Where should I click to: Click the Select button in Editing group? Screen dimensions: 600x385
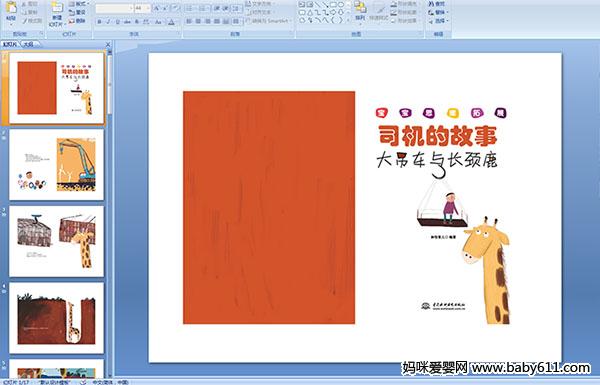click(439, 21)
